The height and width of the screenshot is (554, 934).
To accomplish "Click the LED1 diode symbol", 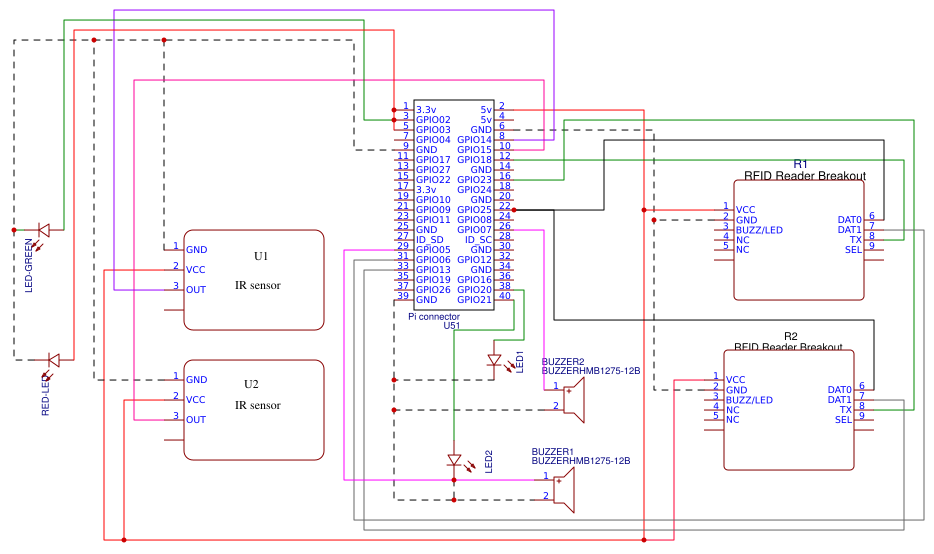I will [x=494, y=360].
